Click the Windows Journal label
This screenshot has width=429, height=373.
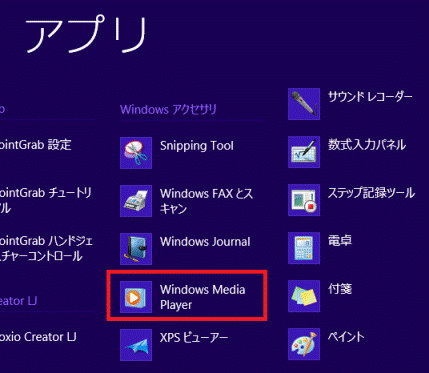pyautogui.click(x=205, y=242)
